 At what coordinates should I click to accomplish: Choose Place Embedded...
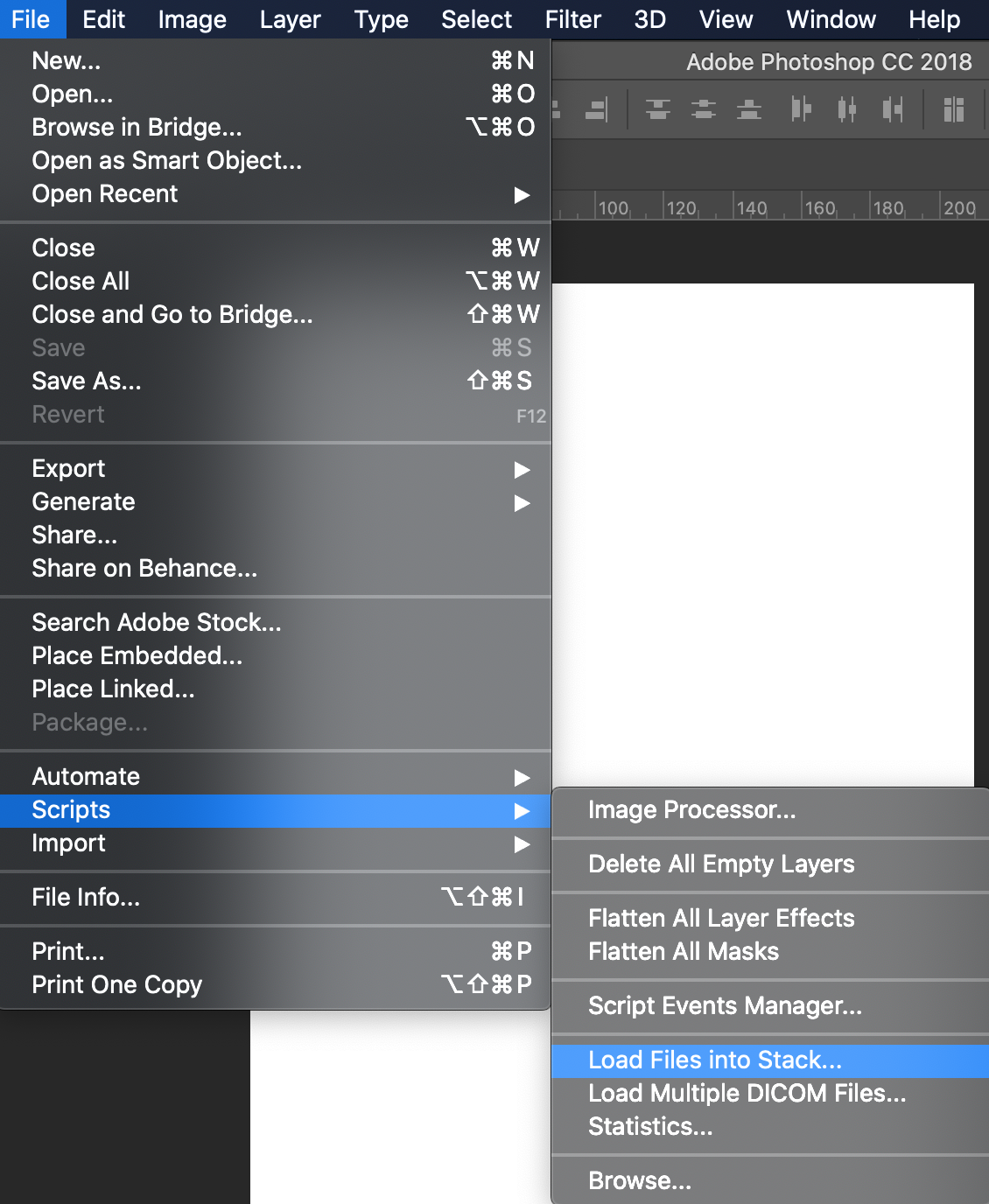point(276,655)
